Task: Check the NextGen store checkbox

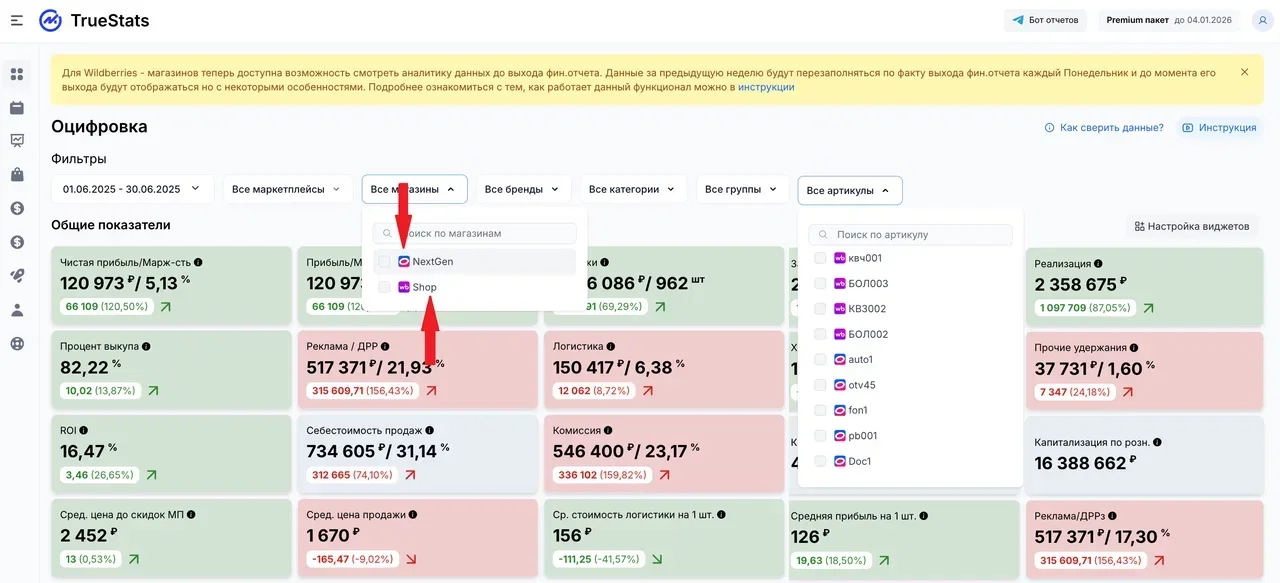Action: click(x=384, y=261)
